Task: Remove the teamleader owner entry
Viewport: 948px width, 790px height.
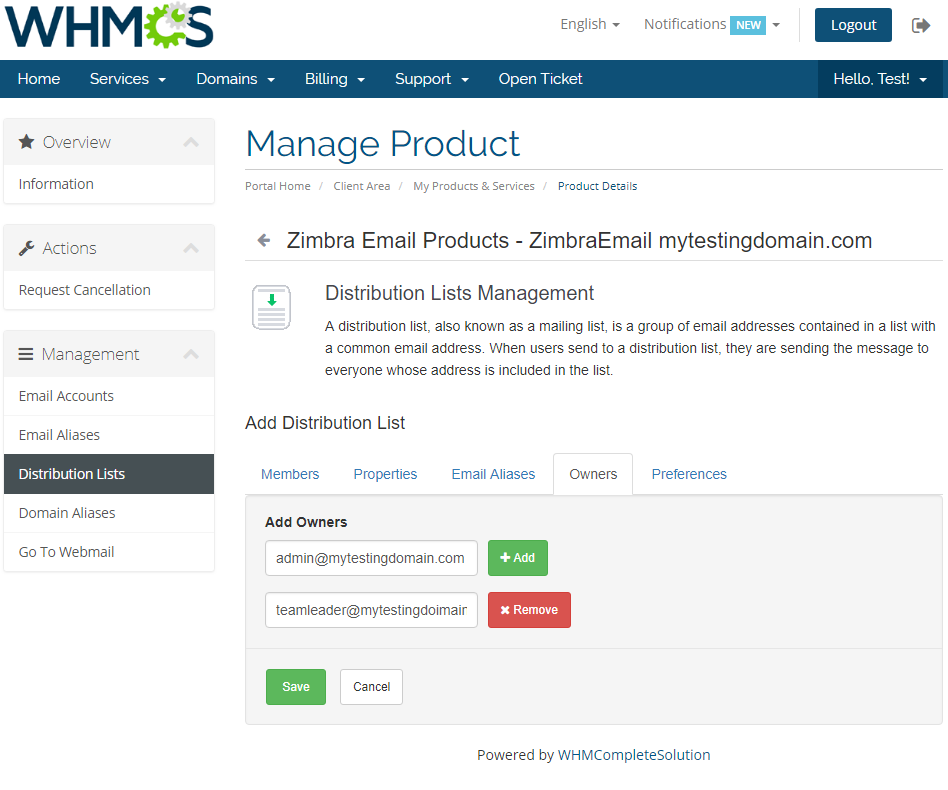Action: [x=529, y=610]
